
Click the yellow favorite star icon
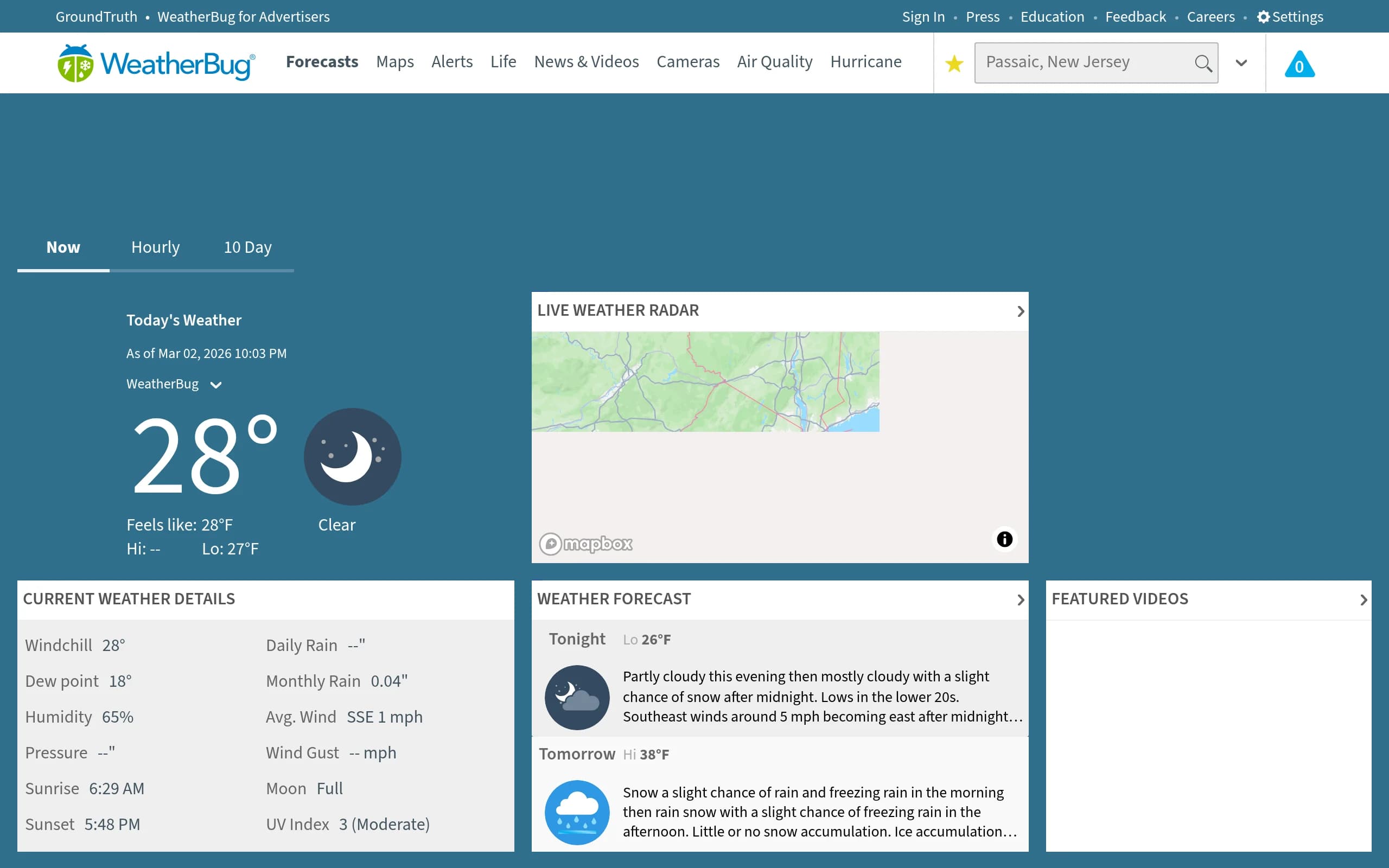(x=954, y=63)
